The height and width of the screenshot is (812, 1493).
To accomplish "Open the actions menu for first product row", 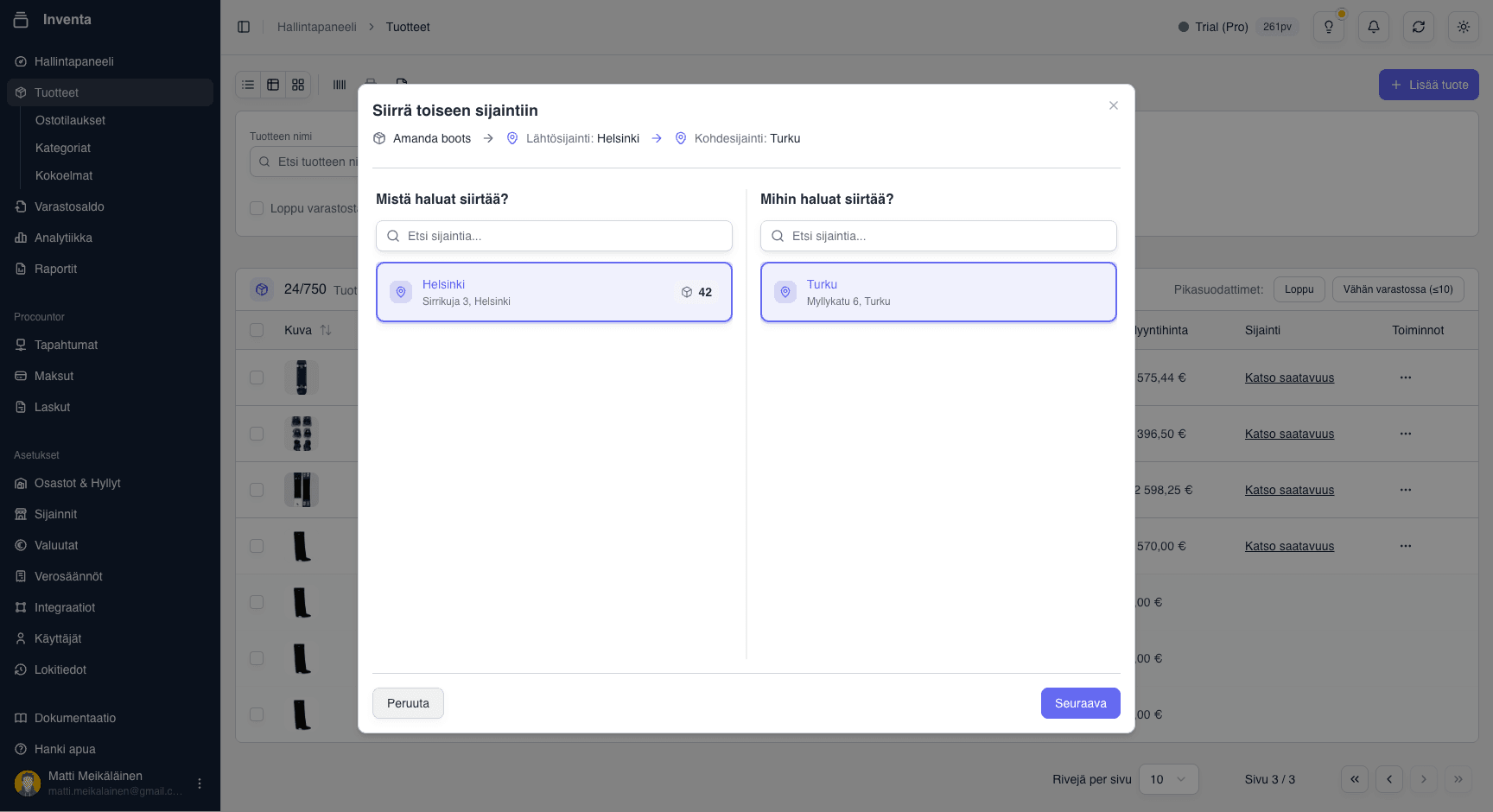I will coord(1406,377).
